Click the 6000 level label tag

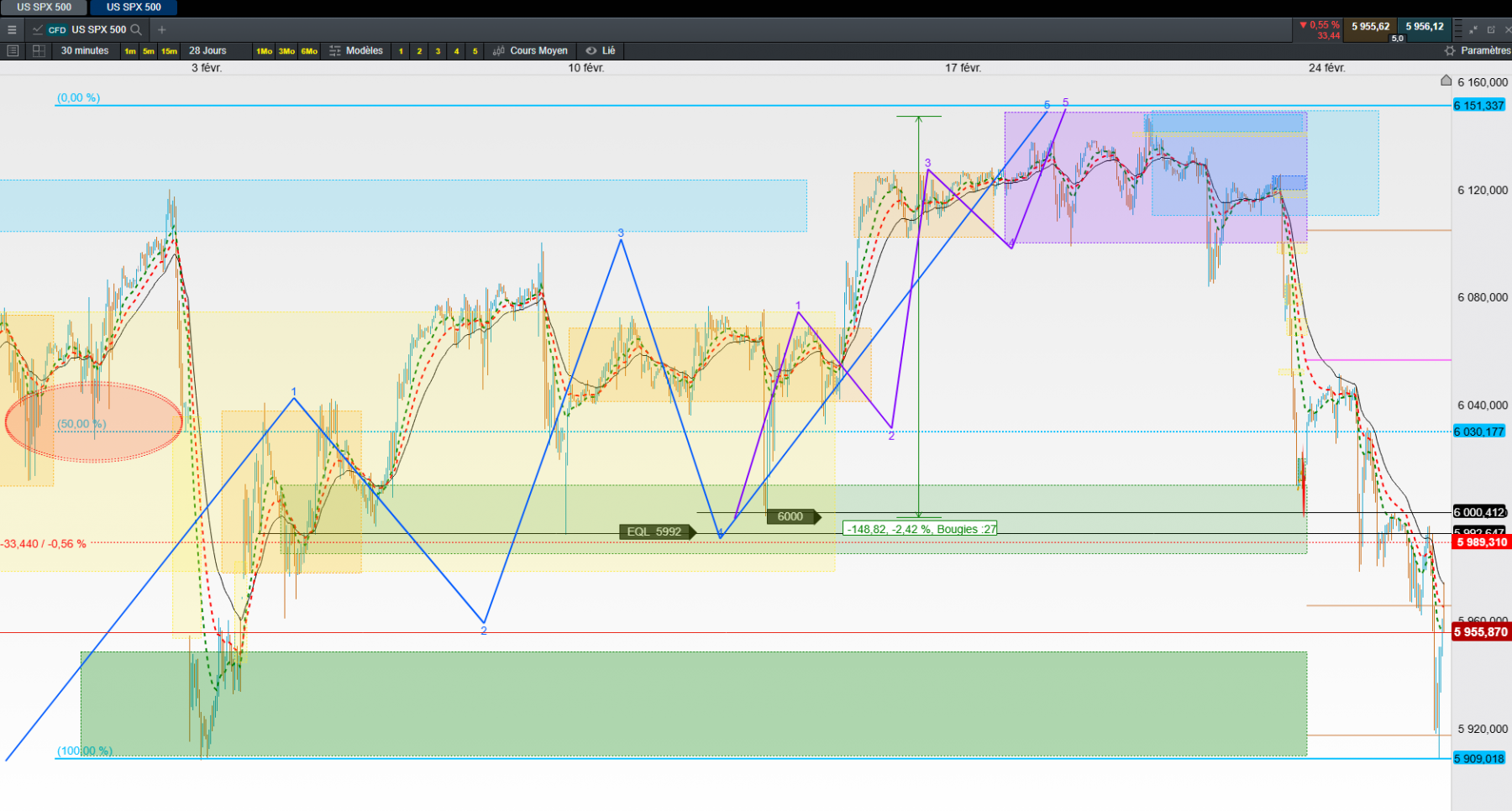[x=793, y=516]
